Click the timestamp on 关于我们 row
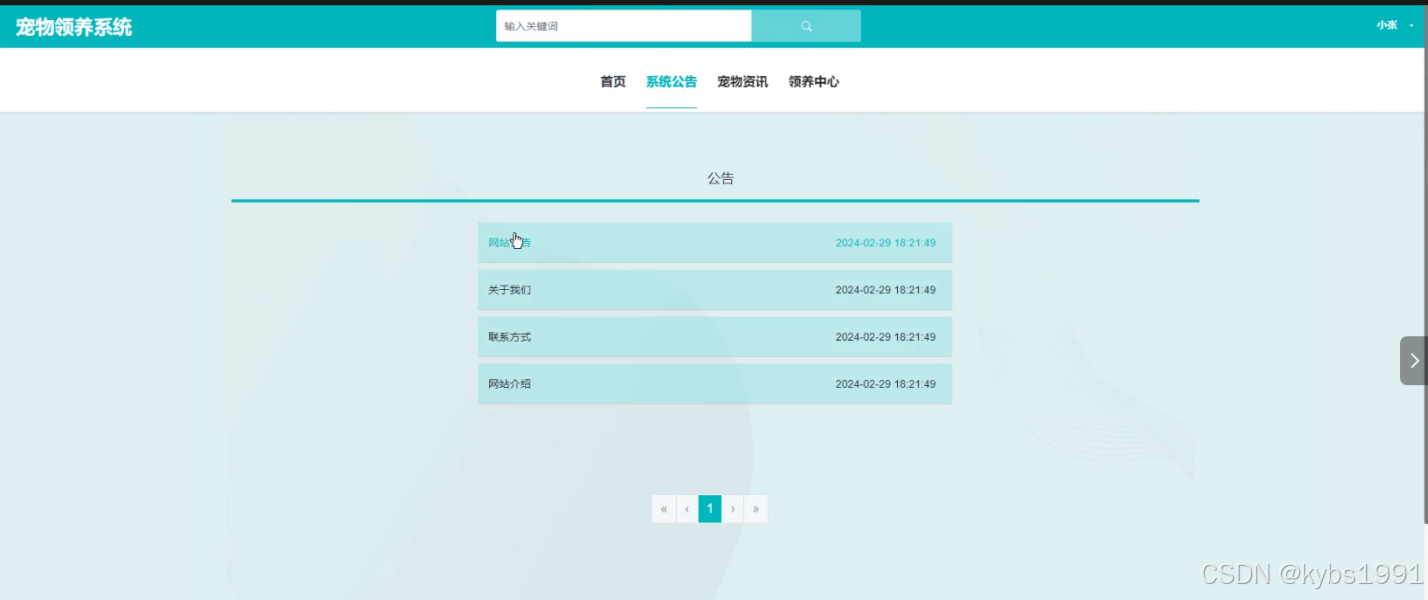Viewport: 1428px width, 600px height. (885, 290)
